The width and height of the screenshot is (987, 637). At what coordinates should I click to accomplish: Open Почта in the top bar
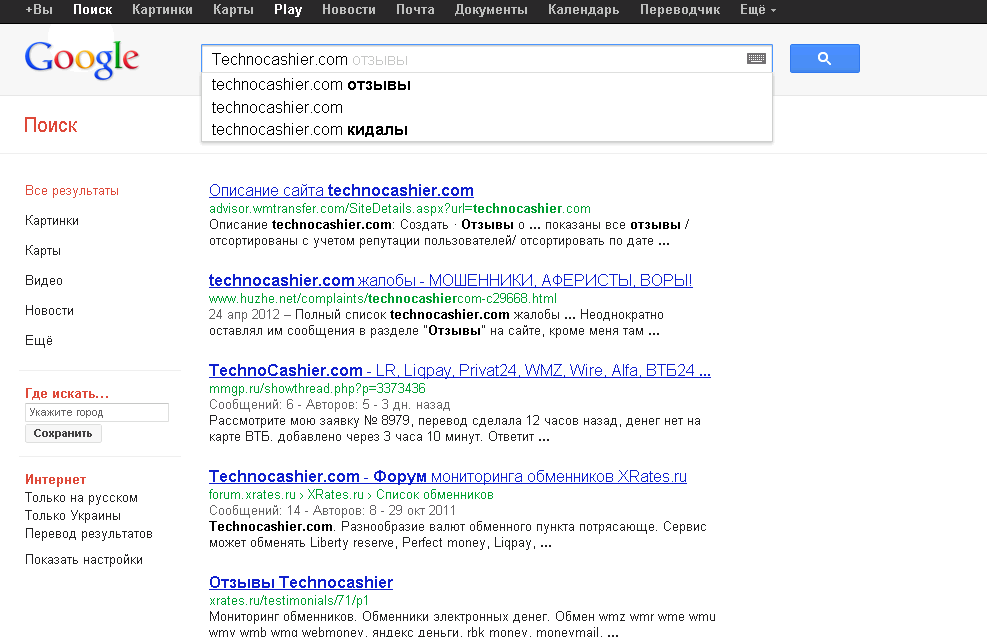pyautogui.click(x=415, y=9)
